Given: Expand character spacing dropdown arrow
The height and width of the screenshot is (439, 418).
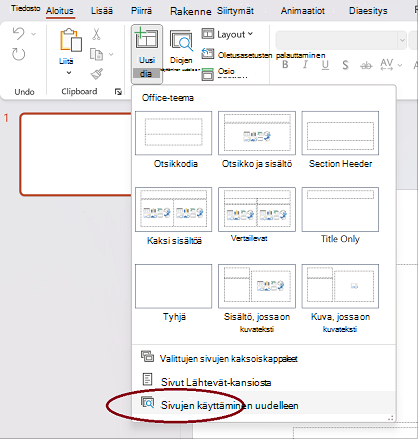Looking at the screenshot, I should 399,65.
